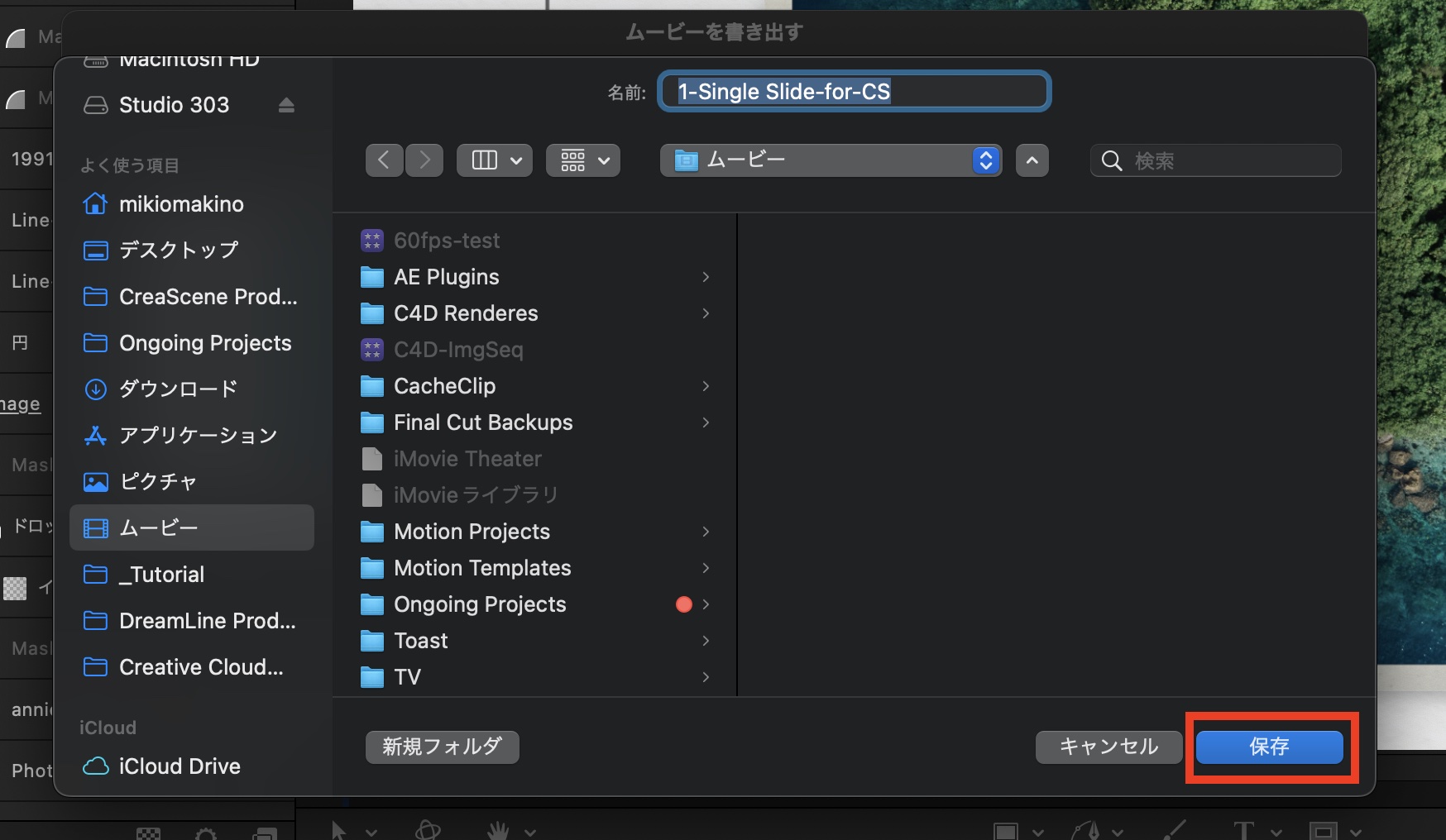
Task: Open the column view options dropdown
Action: pos(495,160)
